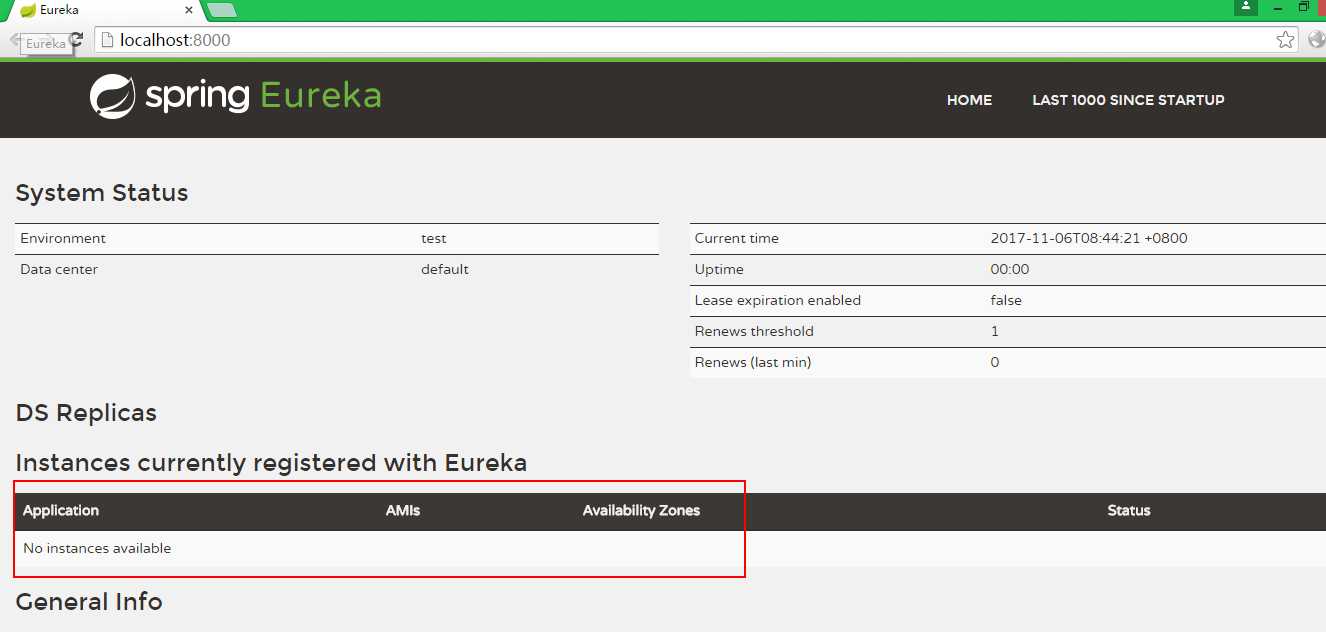Bookmark this page with the star icon
The height and width of the screenshot is (632, 1326).
pyautogui.click(x=1286, y=40)
